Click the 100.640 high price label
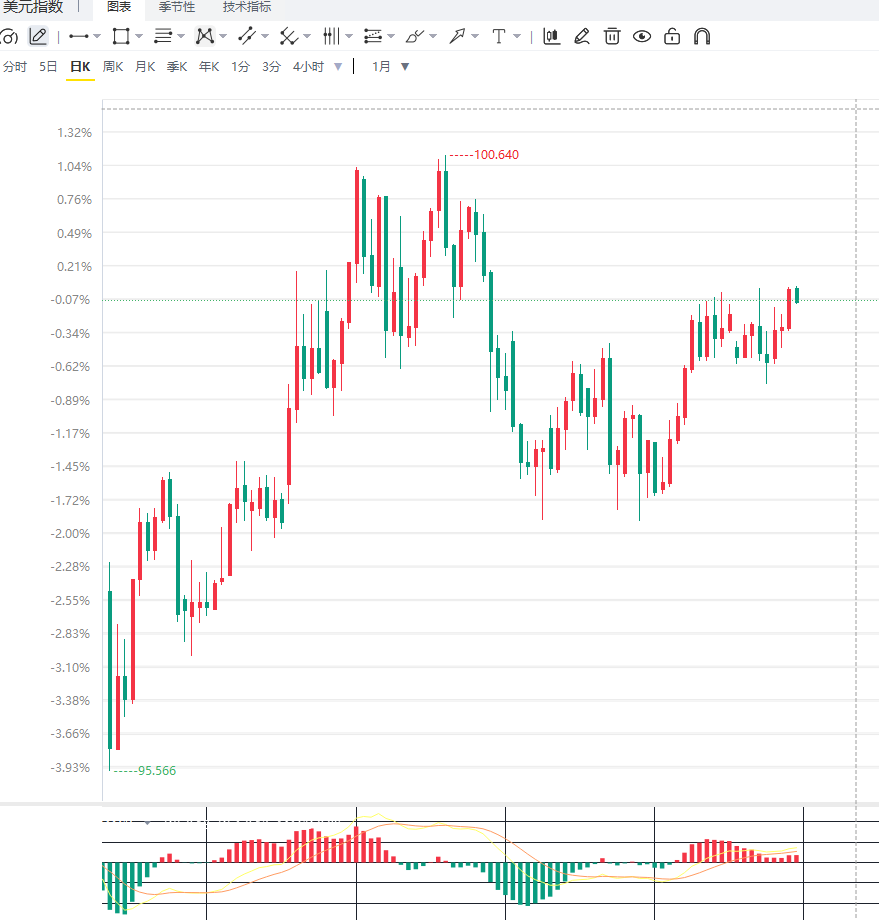This screenshot has height=920, width=879. pos(496,155)
